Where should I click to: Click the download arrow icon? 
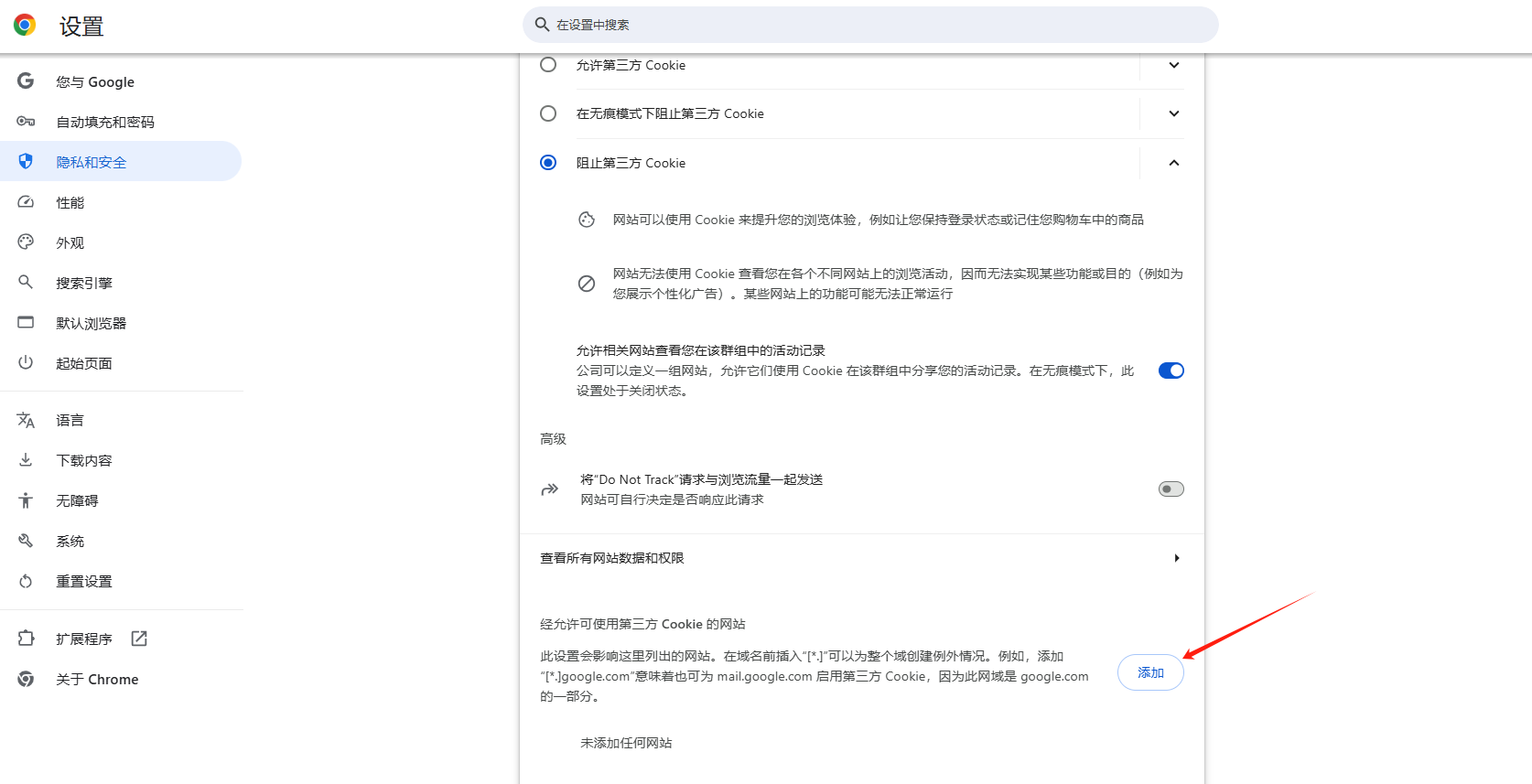(x=26, y=459)
